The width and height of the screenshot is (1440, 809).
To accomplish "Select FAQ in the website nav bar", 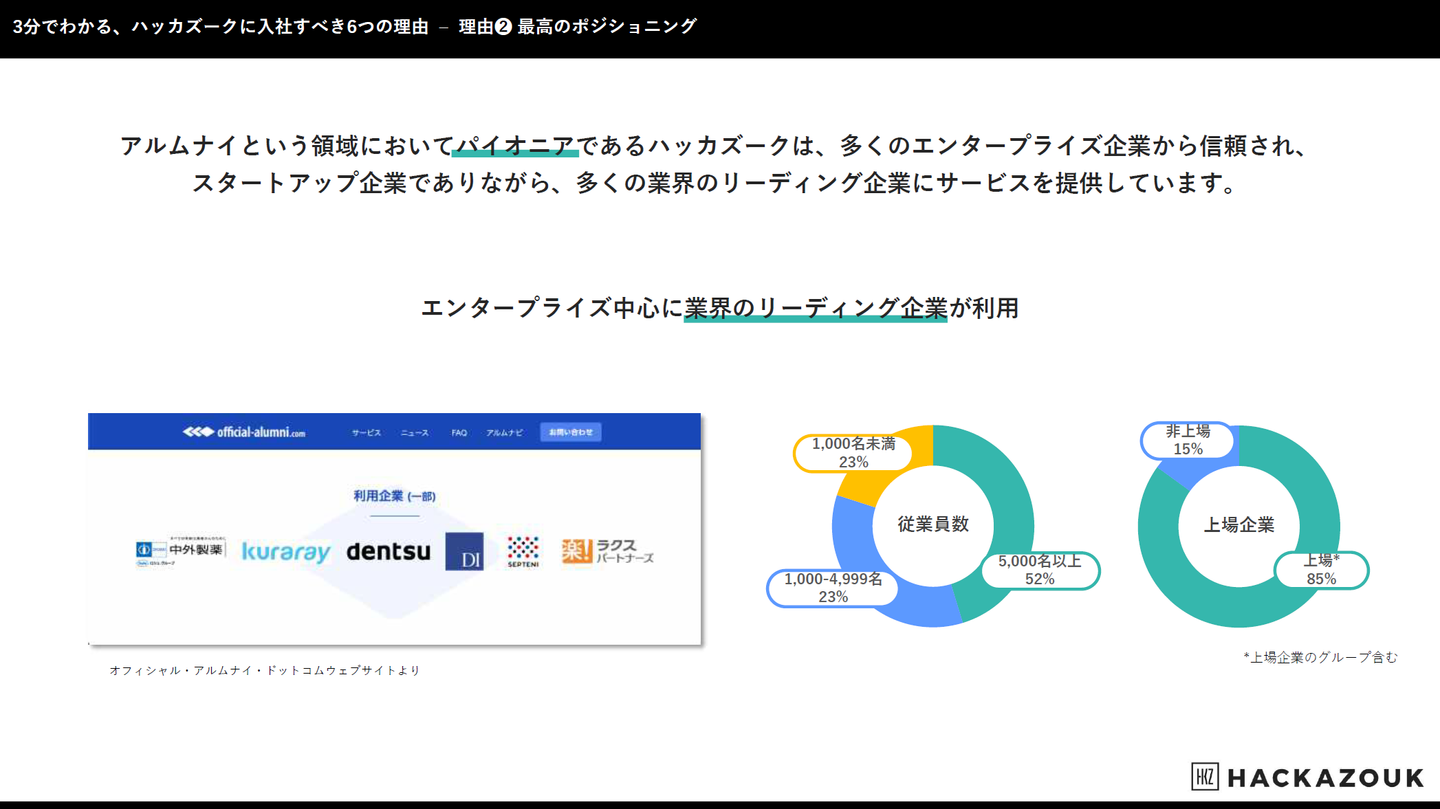I will click(459, 433).
